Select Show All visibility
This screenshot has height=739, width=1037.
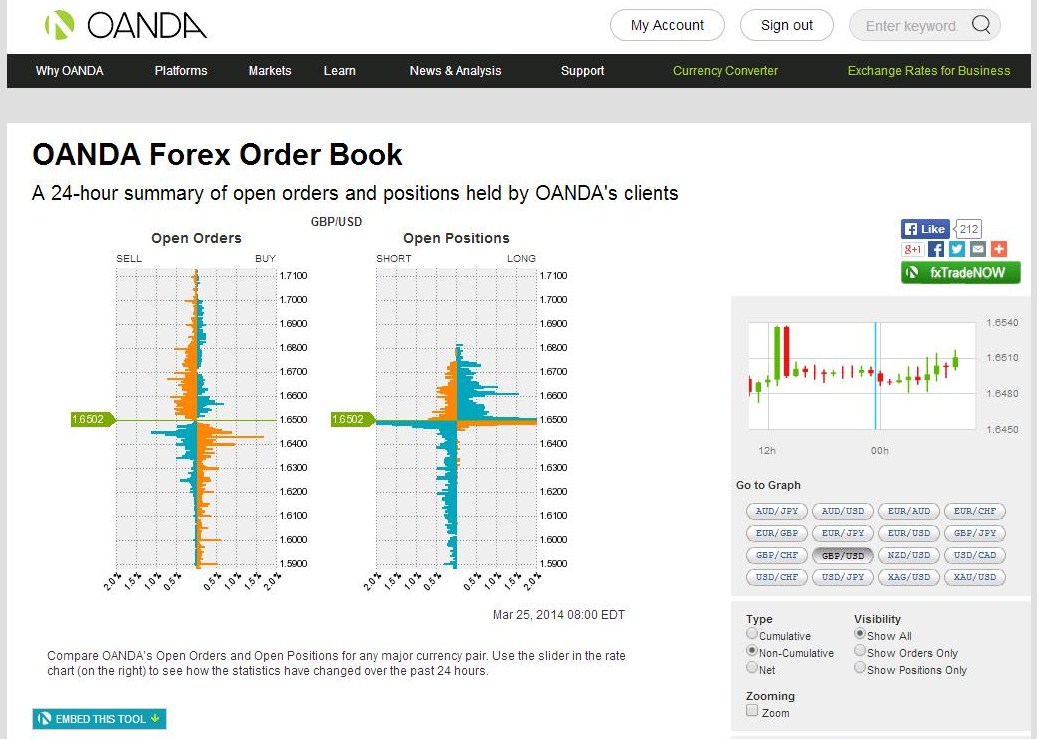pos(860,634)
